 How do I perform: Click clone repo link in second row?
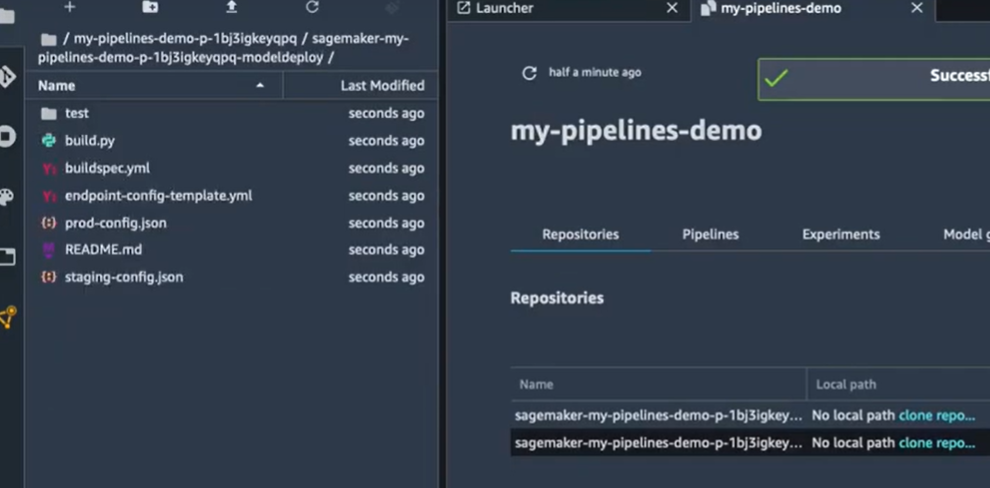pyautogui.click(x=937, y=443)
